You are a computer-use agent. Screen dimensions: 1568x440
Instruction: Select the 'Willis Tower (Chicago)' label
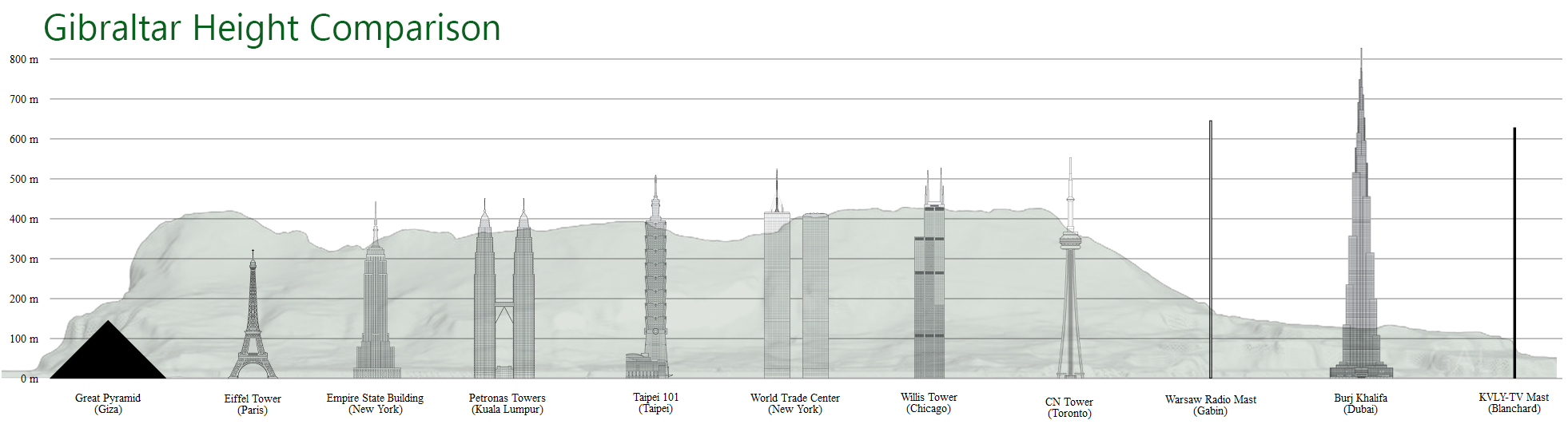pos(929,402)
